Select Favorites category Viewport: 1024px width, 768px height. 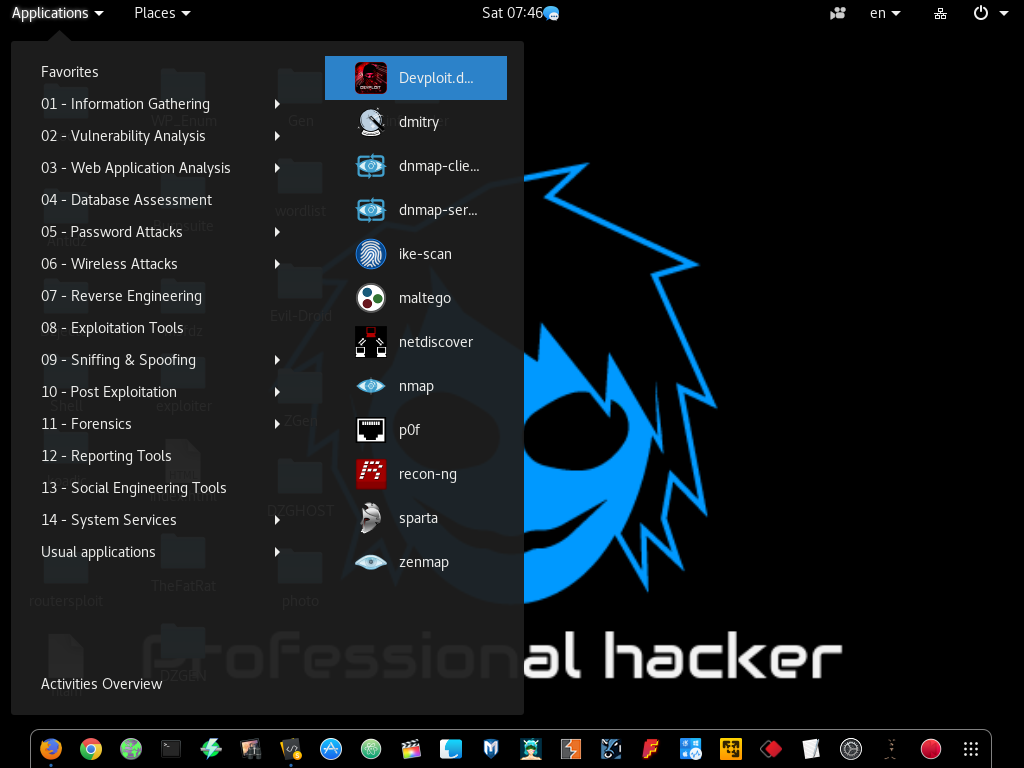[x=70, y=72]
